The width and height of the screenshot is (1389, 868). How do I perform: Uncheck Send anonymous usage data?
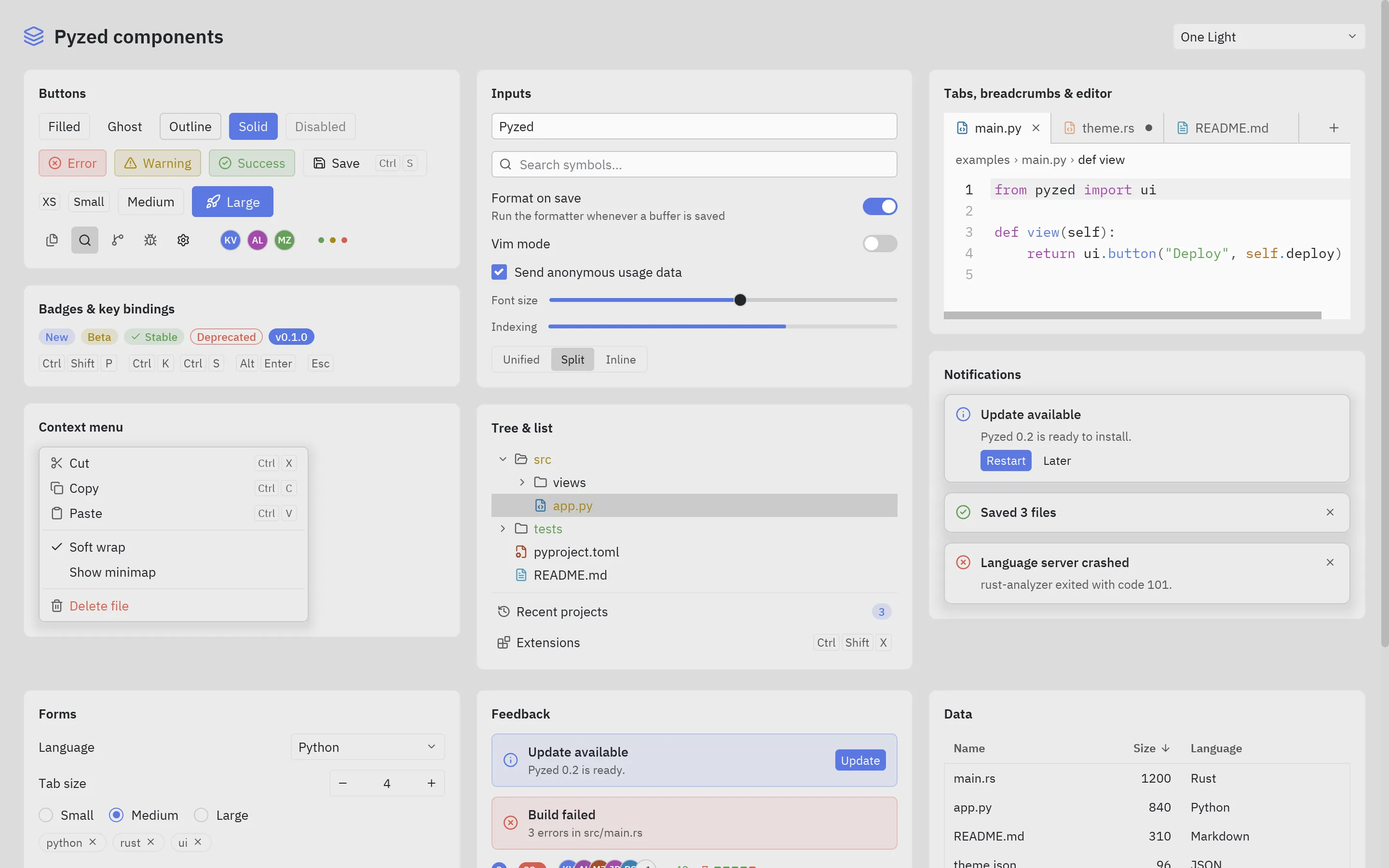pyautogui.click(x=499, y=272)
